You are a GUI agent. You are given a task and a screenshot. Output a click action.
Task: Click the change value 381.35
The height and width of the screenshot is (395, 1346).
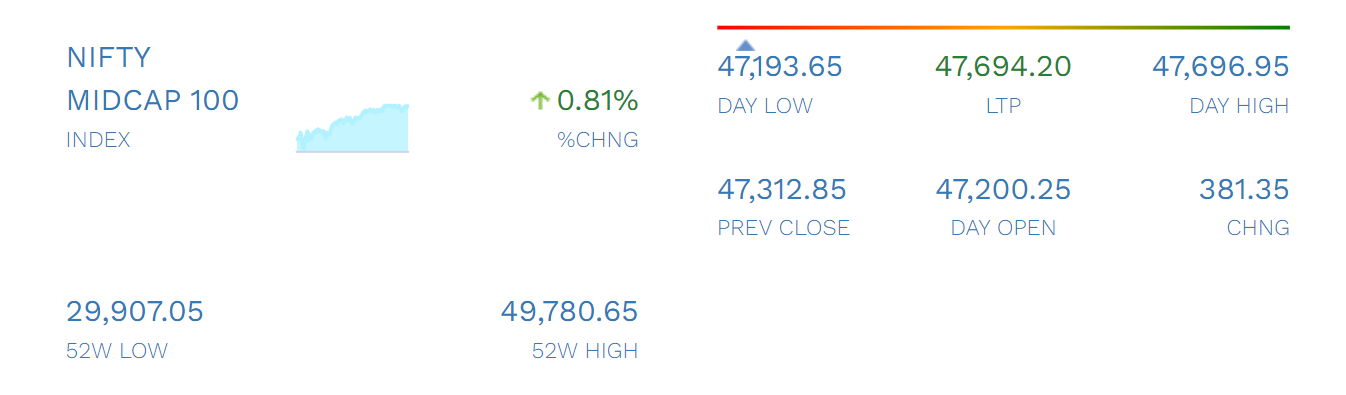1244,189
